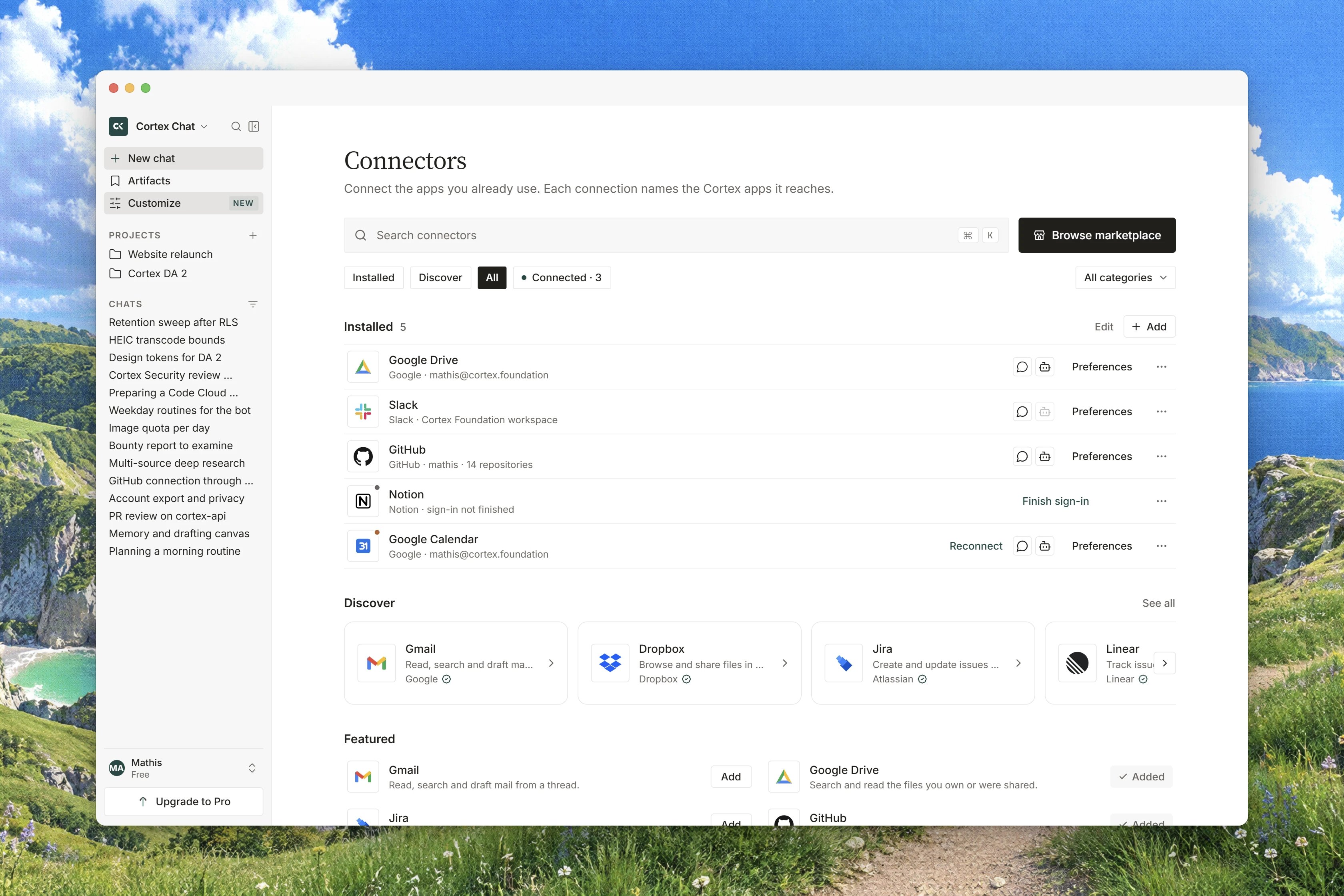
Task: Click the GitHub connector logo in Installed
Action: pyautogui.click(x=363, y=456)
